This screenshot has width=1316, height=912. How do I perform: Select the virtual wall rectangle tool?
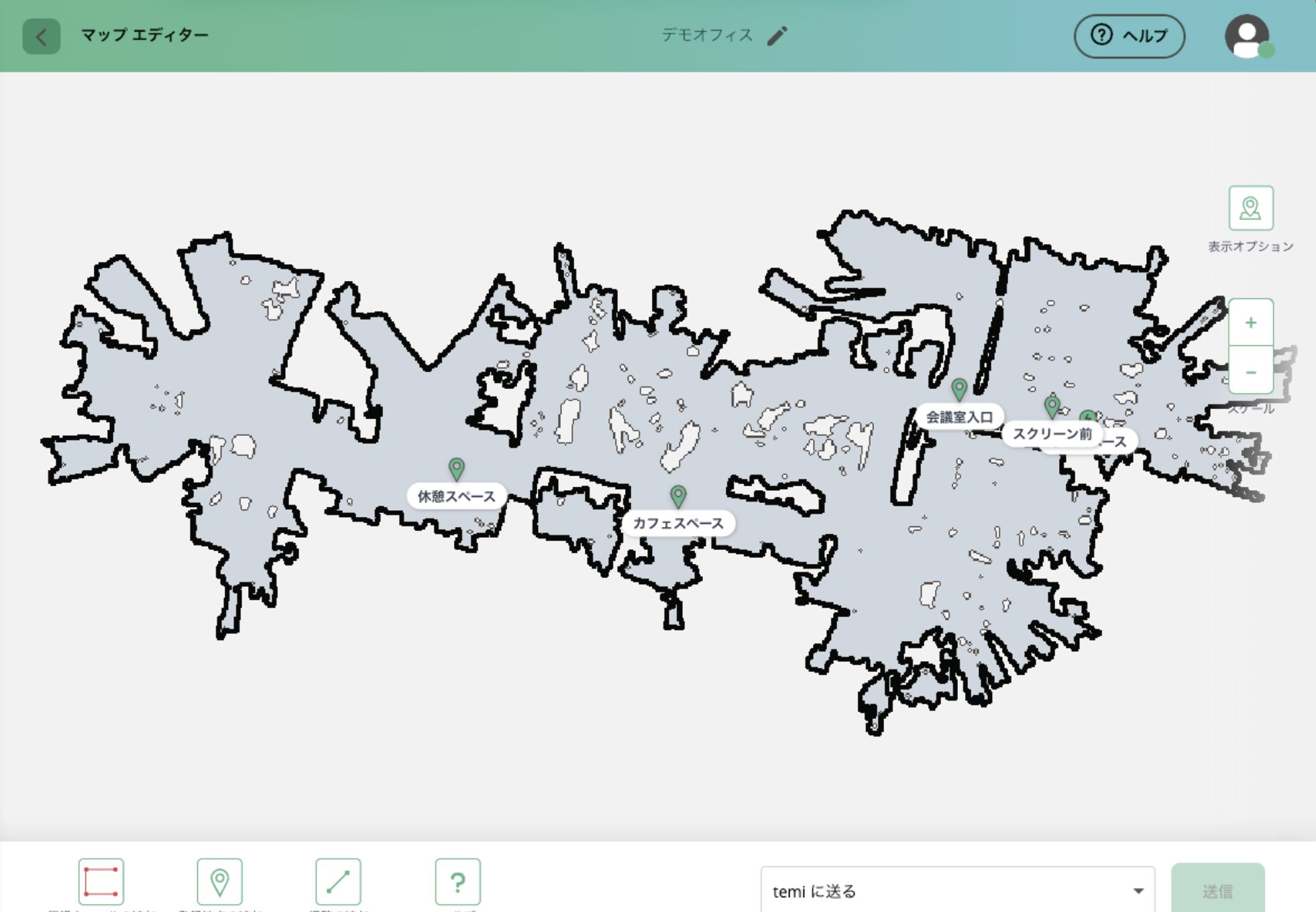pyautogui.click(x=101, y=881)
